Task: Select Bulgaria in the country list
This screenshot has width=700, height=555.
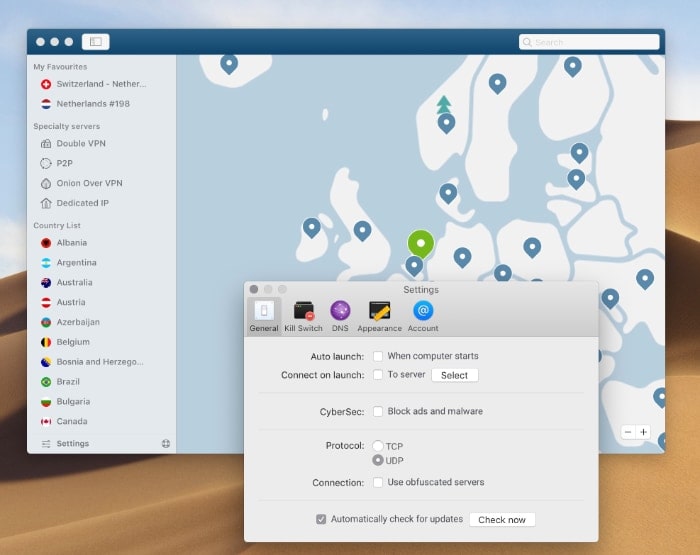Action: [x=73, y=401]
